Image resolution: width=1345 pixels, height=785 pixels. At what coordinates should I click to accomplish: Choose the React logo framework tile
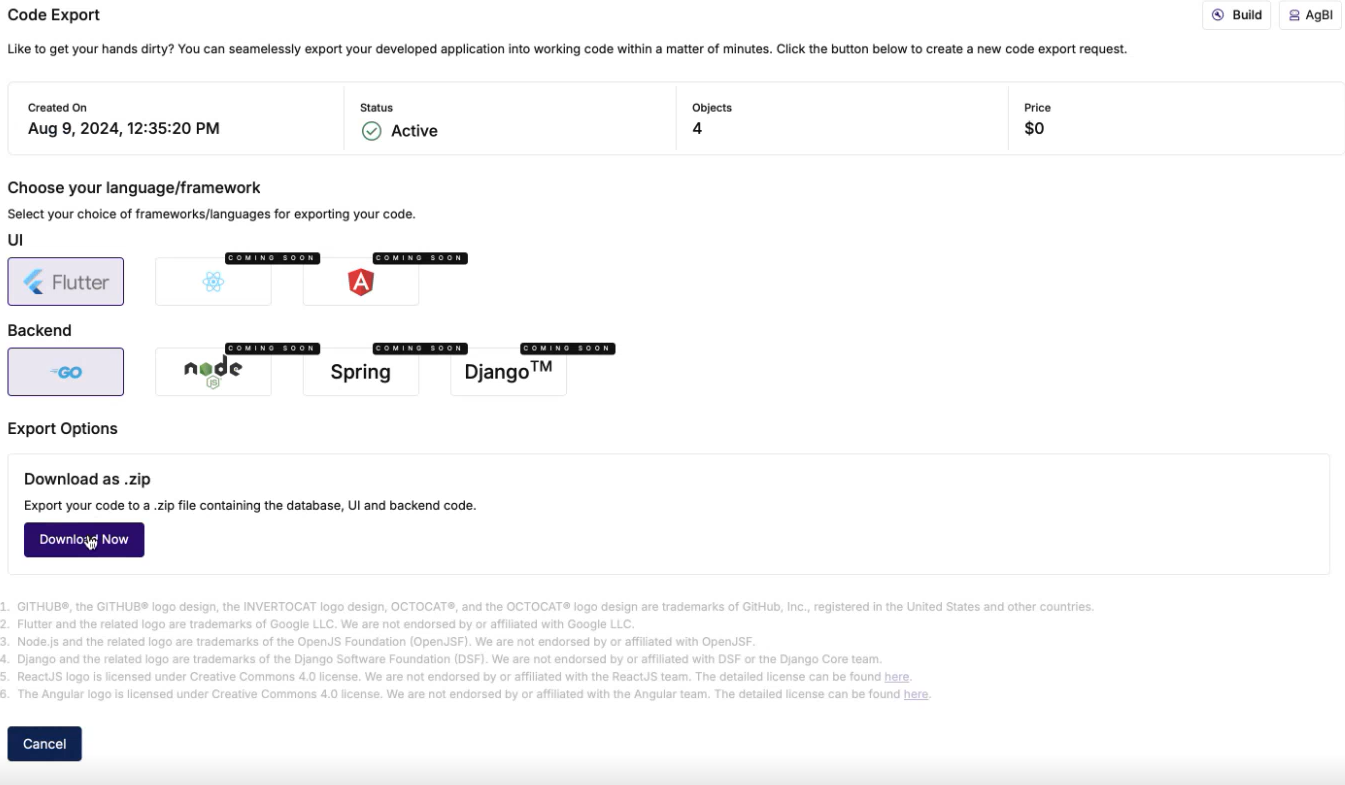point(213,282)
